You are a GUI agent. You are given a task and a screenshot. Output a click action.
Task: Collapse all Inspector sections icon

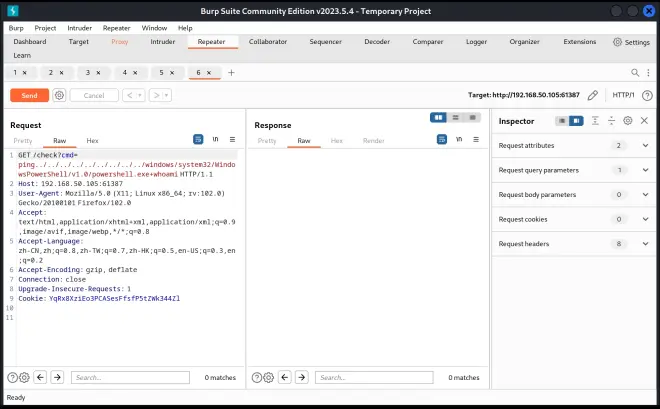611,121
